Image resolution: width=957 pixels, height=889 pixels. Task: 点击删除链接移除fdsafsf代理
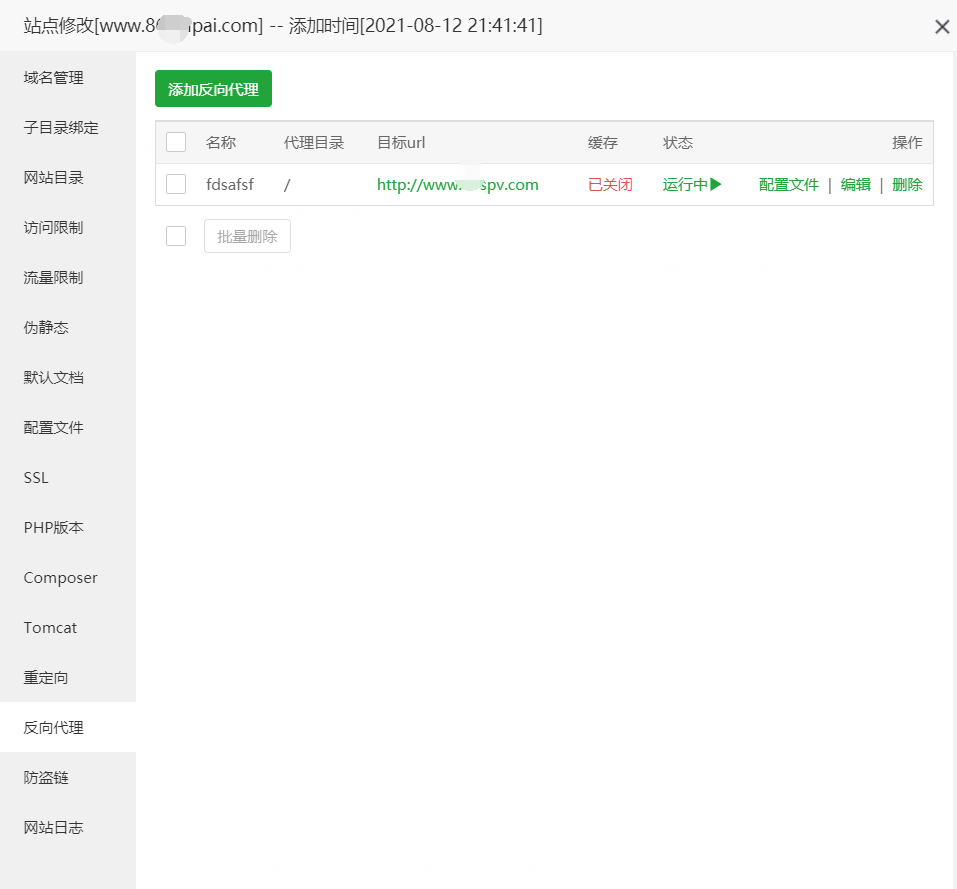[906, 184]
